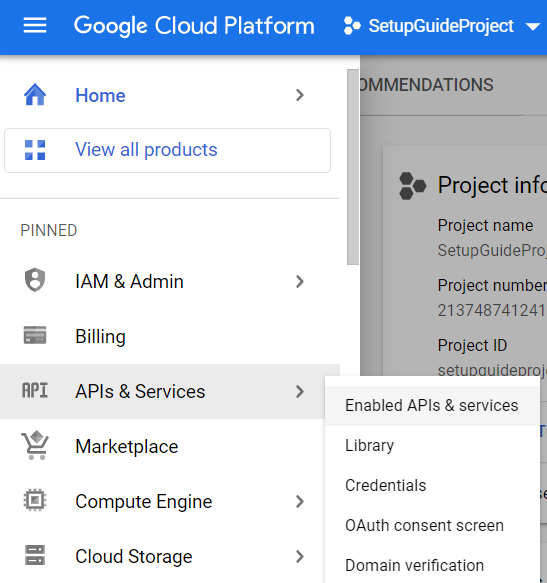This screenshot has width=547, height=583.
Task: Click the Cloud Storage icon
Action: pos(35,555)
